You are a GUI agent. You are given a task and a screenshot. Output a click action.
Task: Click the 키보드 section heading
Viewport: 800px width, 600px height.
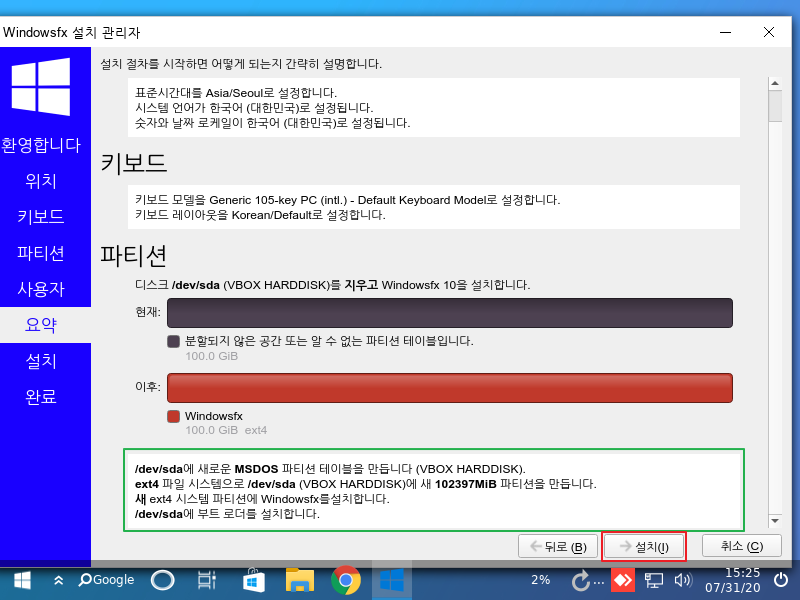click(x=133, y=163)
